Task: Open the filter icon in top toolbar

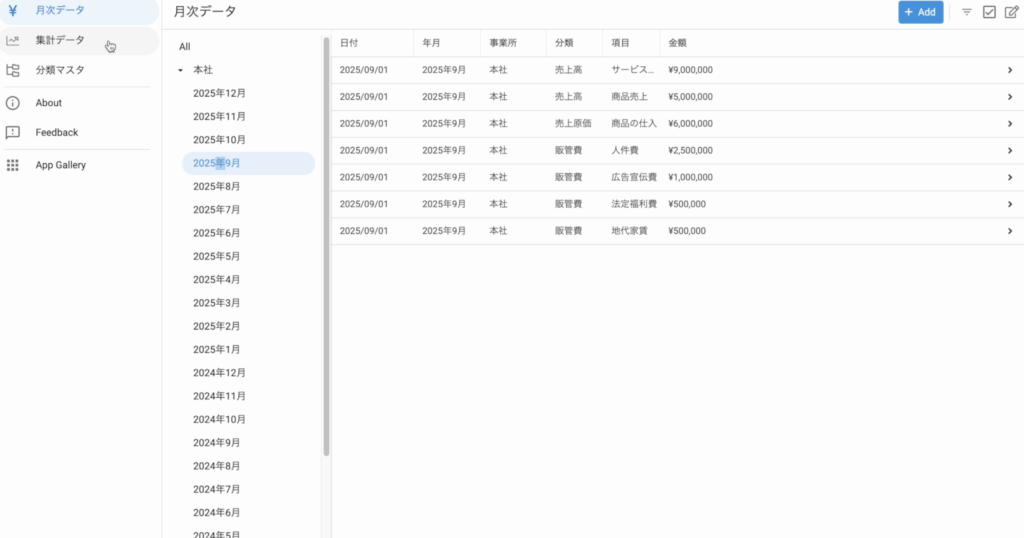Action: point(966,12)
